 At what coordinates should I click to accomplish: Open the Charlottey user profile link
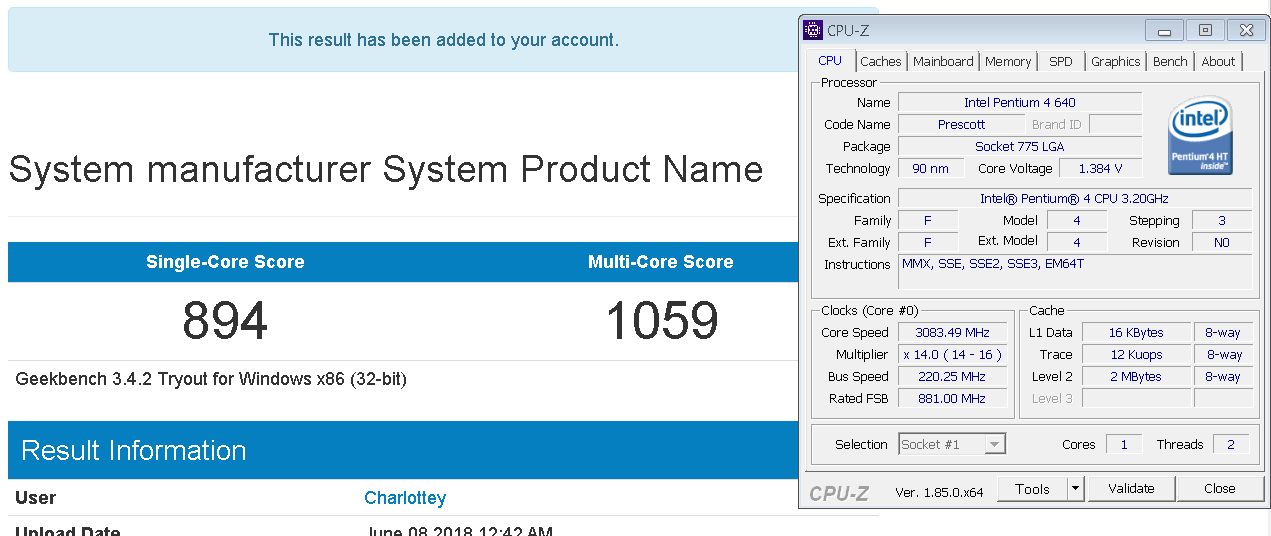tap(405, 498)
